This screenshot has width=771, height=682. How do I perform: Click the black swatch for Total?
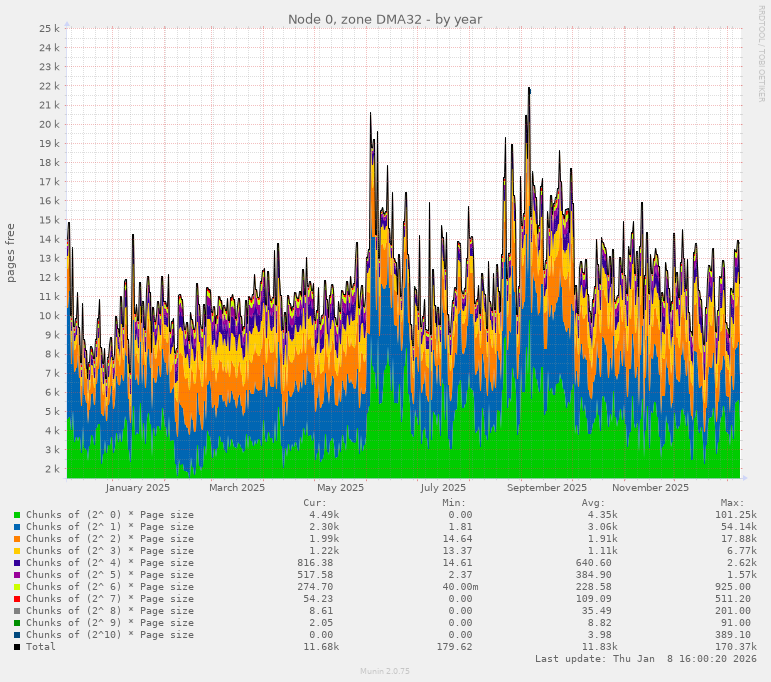pos(17,647)
